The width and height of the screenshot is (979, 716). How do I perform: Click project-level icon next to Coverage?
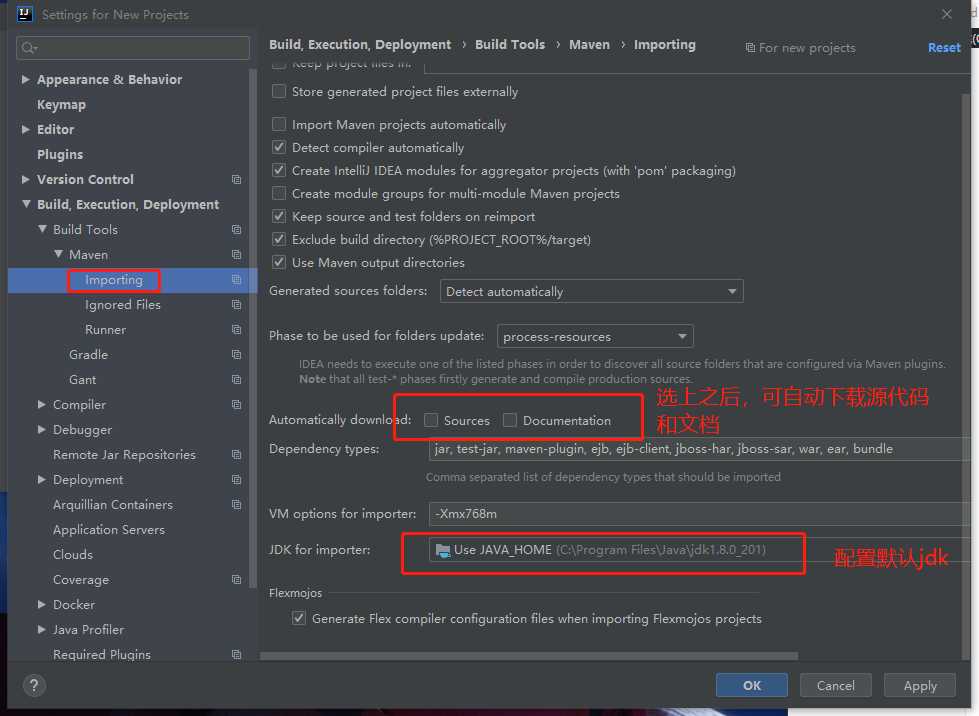(x=237, y=579)
